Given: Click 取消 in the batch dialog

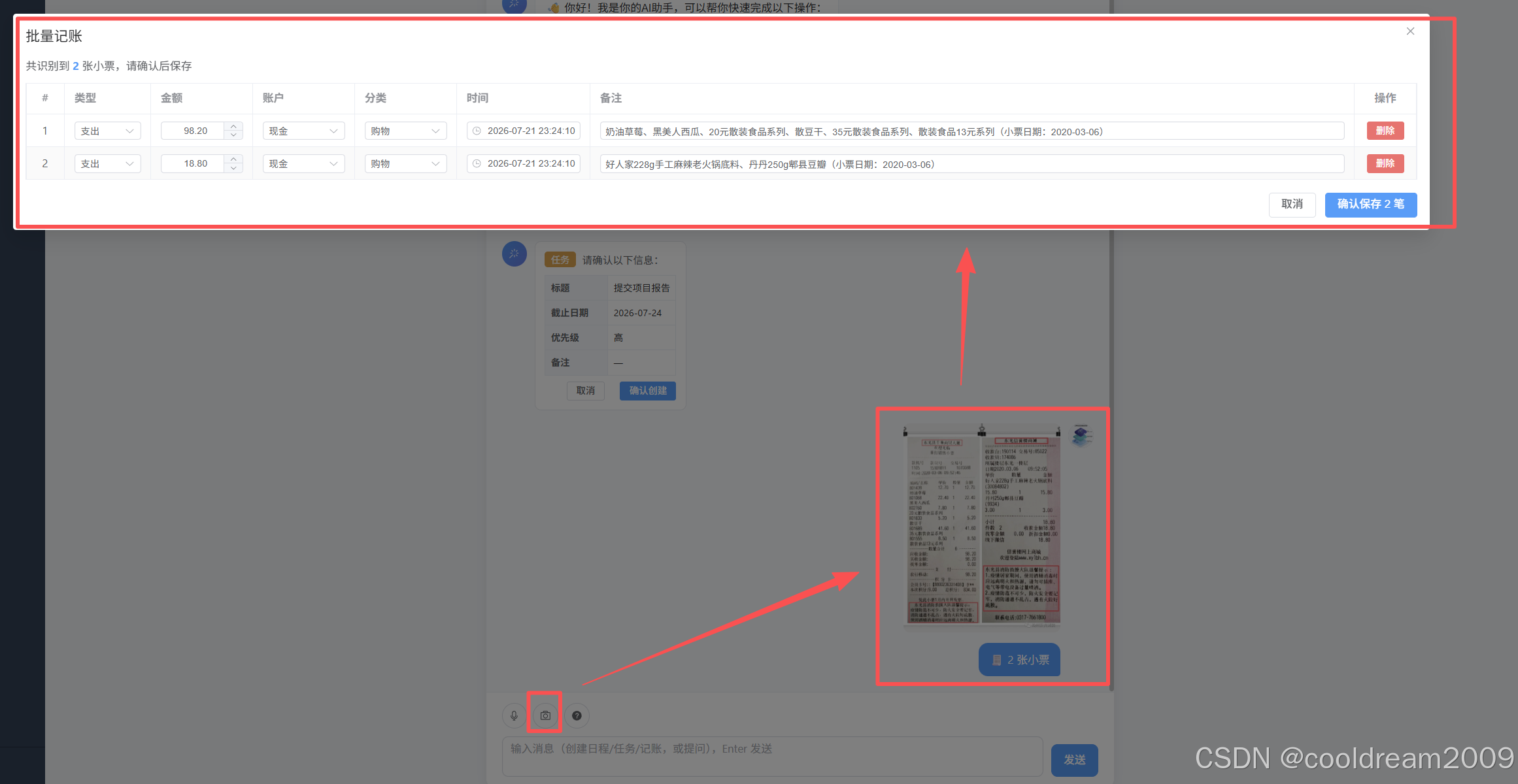Looking at the screenshot, I should [1292, 204].
